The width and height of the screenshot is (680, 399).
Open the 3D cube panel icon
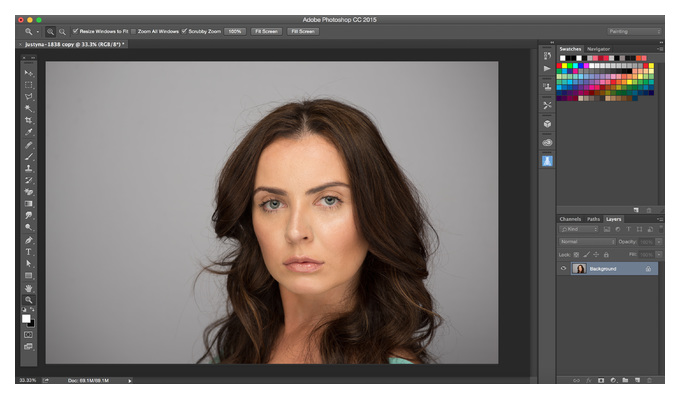point(547,124)
